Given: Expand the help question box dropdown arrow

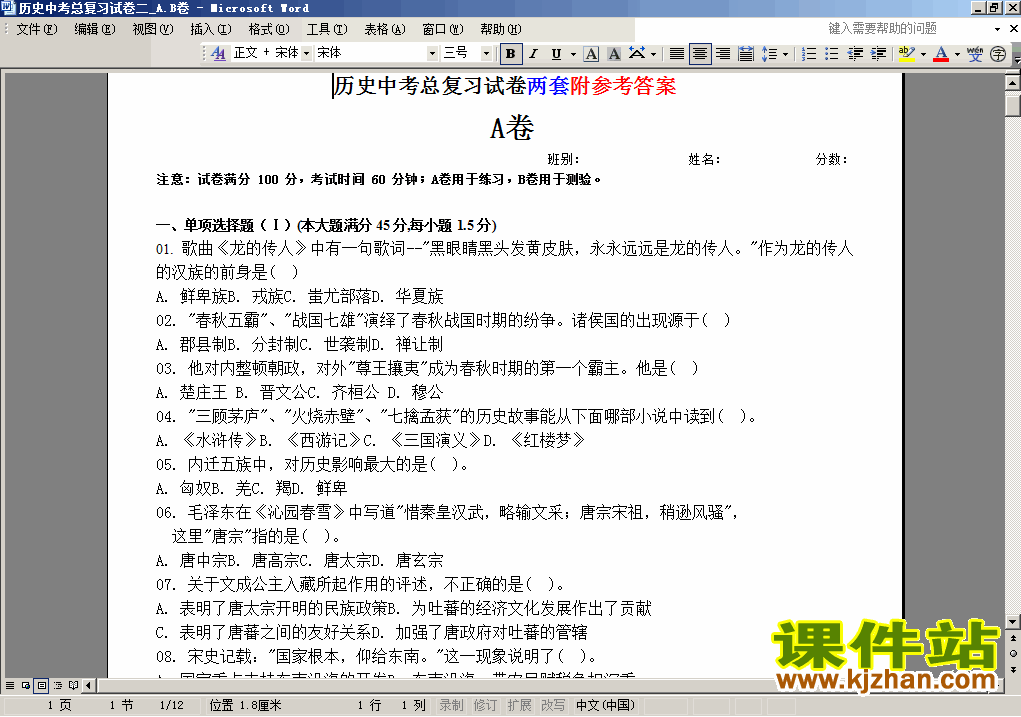Looking at the screenshot, I should click(997, 29).
